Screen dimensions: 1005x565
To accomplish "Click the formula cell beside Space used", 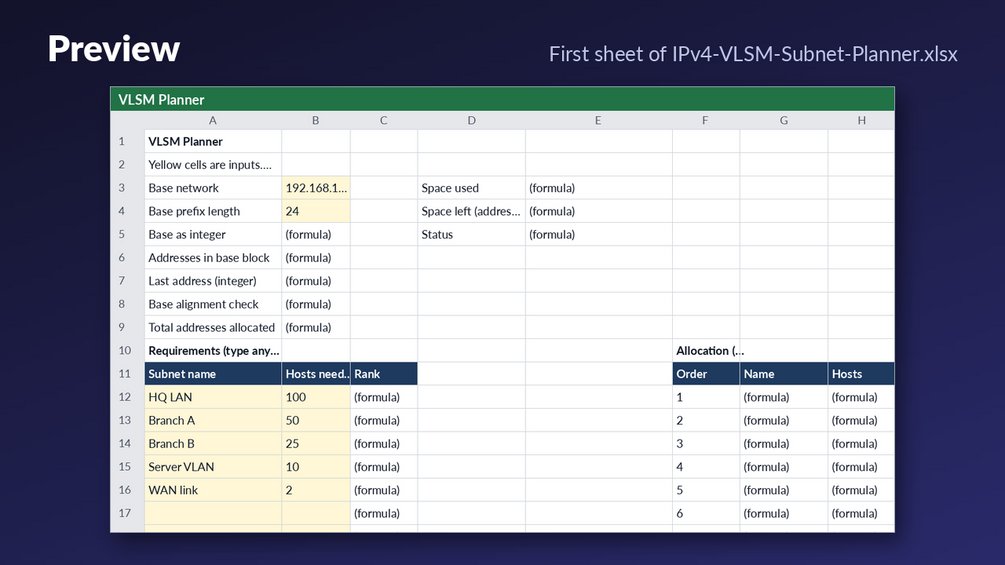I will pyautogui.click(x=599, y=188).
